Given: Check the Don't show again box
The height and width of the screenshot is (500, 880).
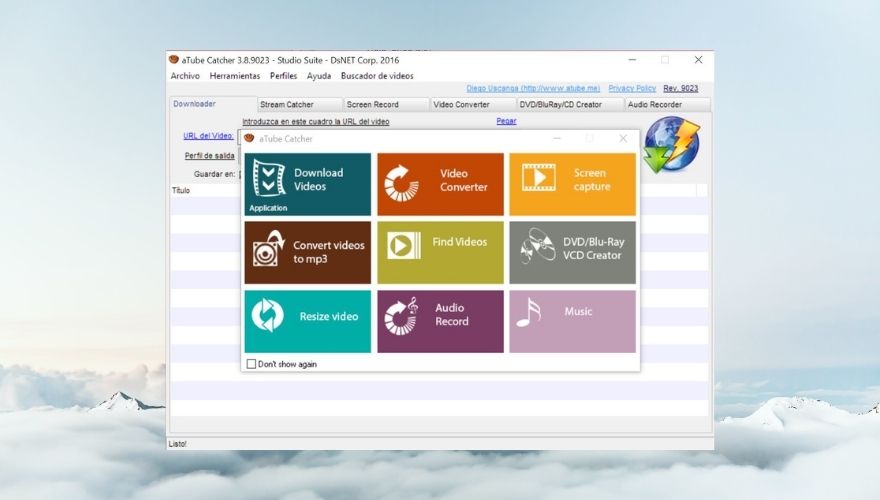Looking at the screenshot, I should [x=251, y=364].
